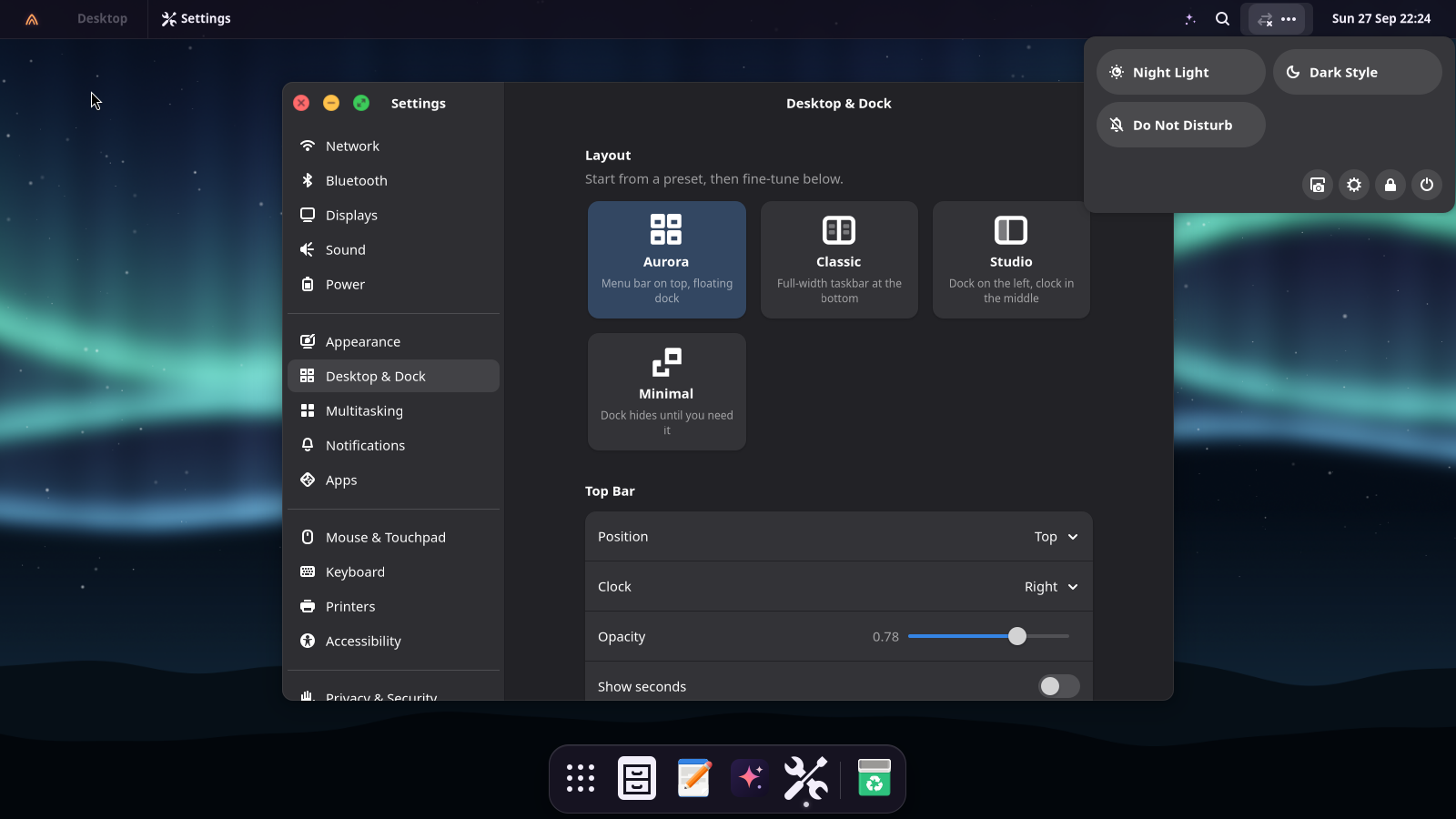
Task: Go to Displays settings
Action: click(393, 215)
